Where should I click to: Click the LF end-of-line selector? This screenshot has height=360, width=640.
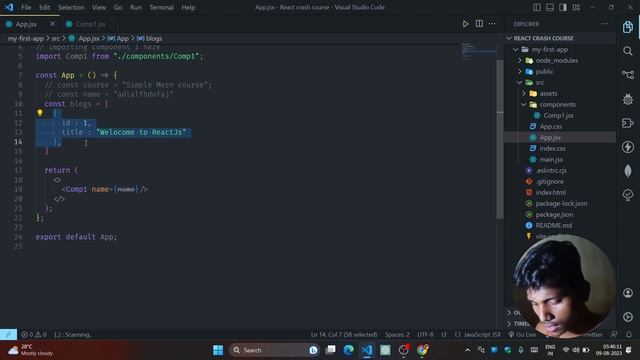point(444,334)
